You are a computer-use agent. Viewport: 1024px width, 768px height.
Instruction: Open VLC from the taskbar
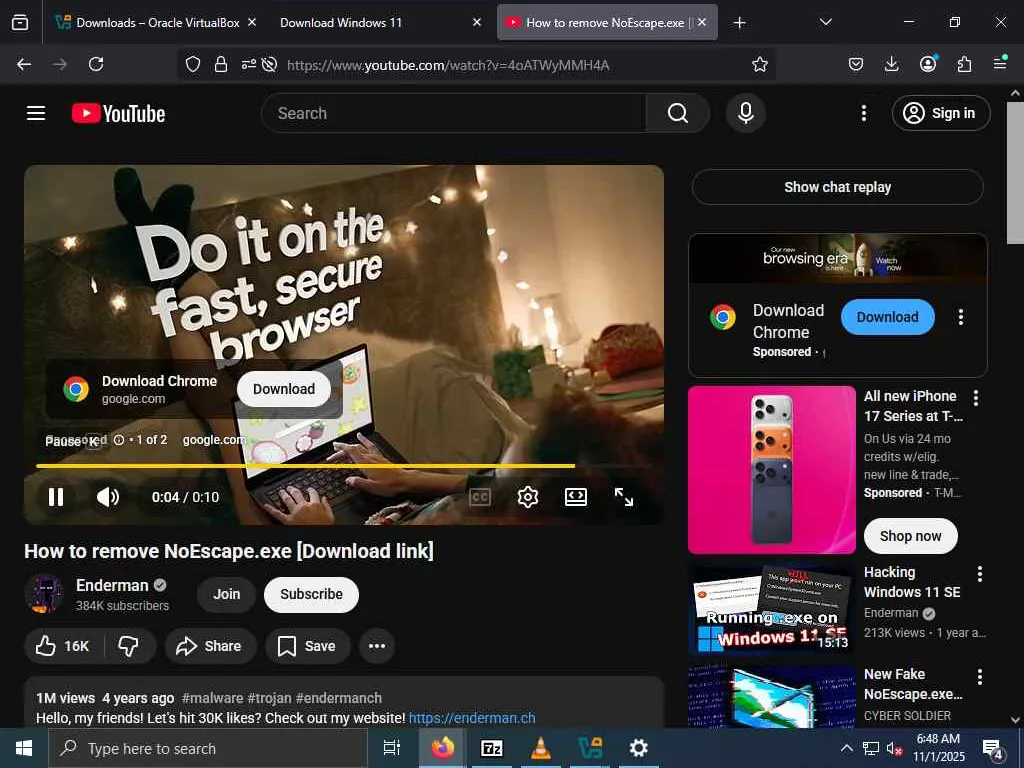pos(541,748)
